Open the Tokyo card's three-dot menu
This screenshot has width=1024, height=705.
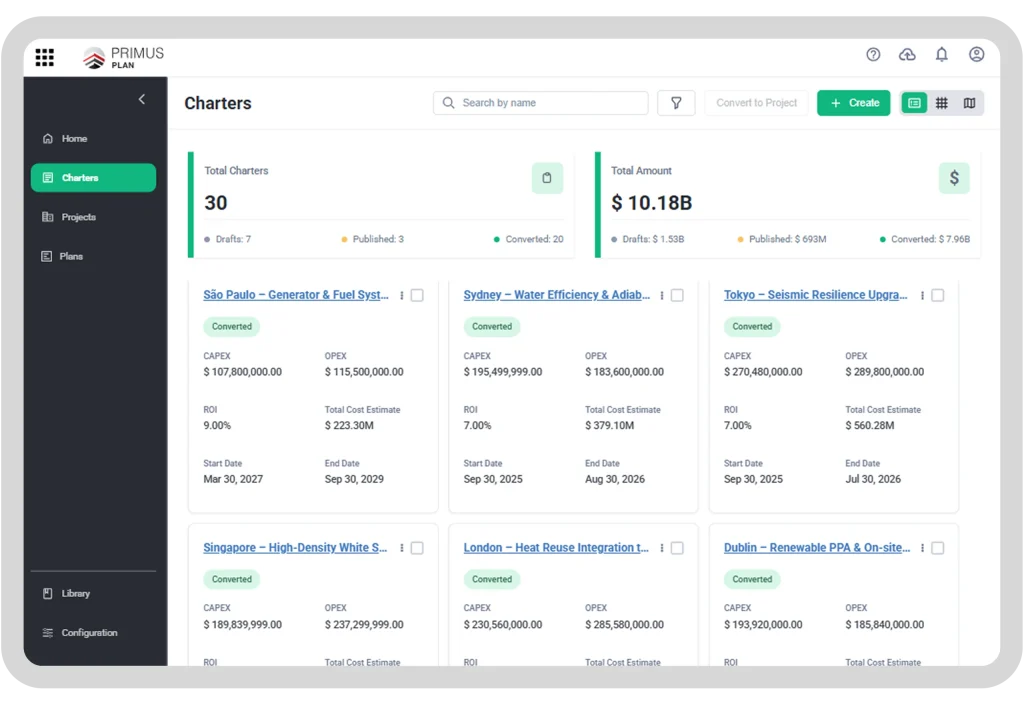pyautogui.click(x=922, y=296)
